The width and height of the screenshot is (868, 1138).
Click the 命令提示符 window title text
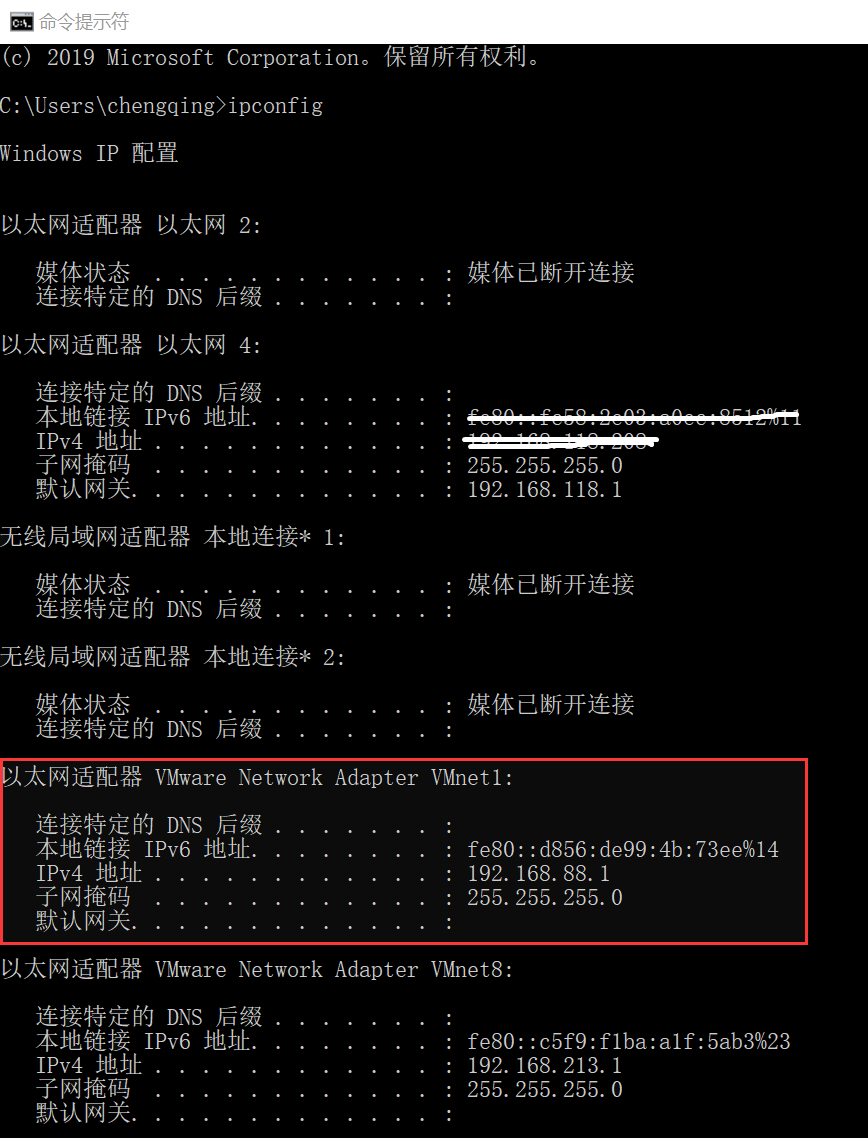[x=84, y=22]
